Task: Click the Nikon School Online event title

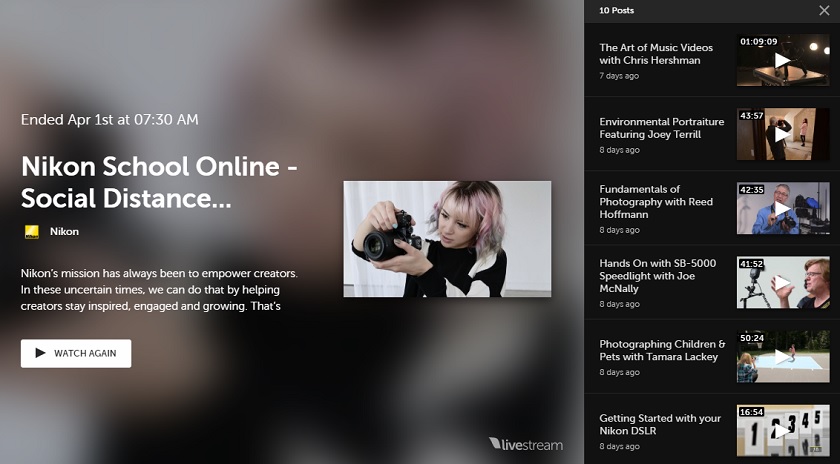Action: [159, 182]
